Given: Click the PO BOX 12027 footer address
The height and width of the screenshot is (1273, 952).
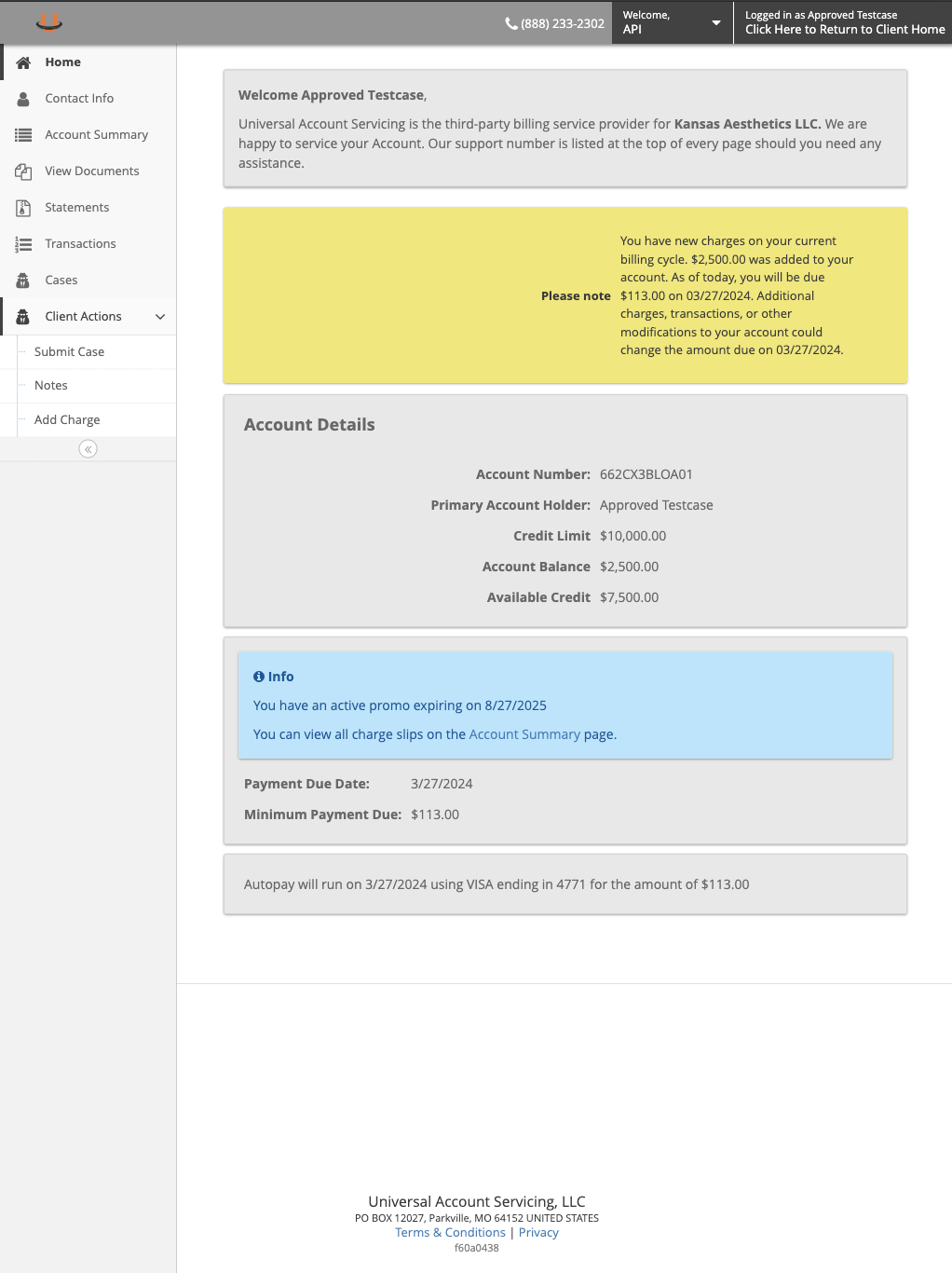Looking at the screenshot, I should coord(477,1218).
